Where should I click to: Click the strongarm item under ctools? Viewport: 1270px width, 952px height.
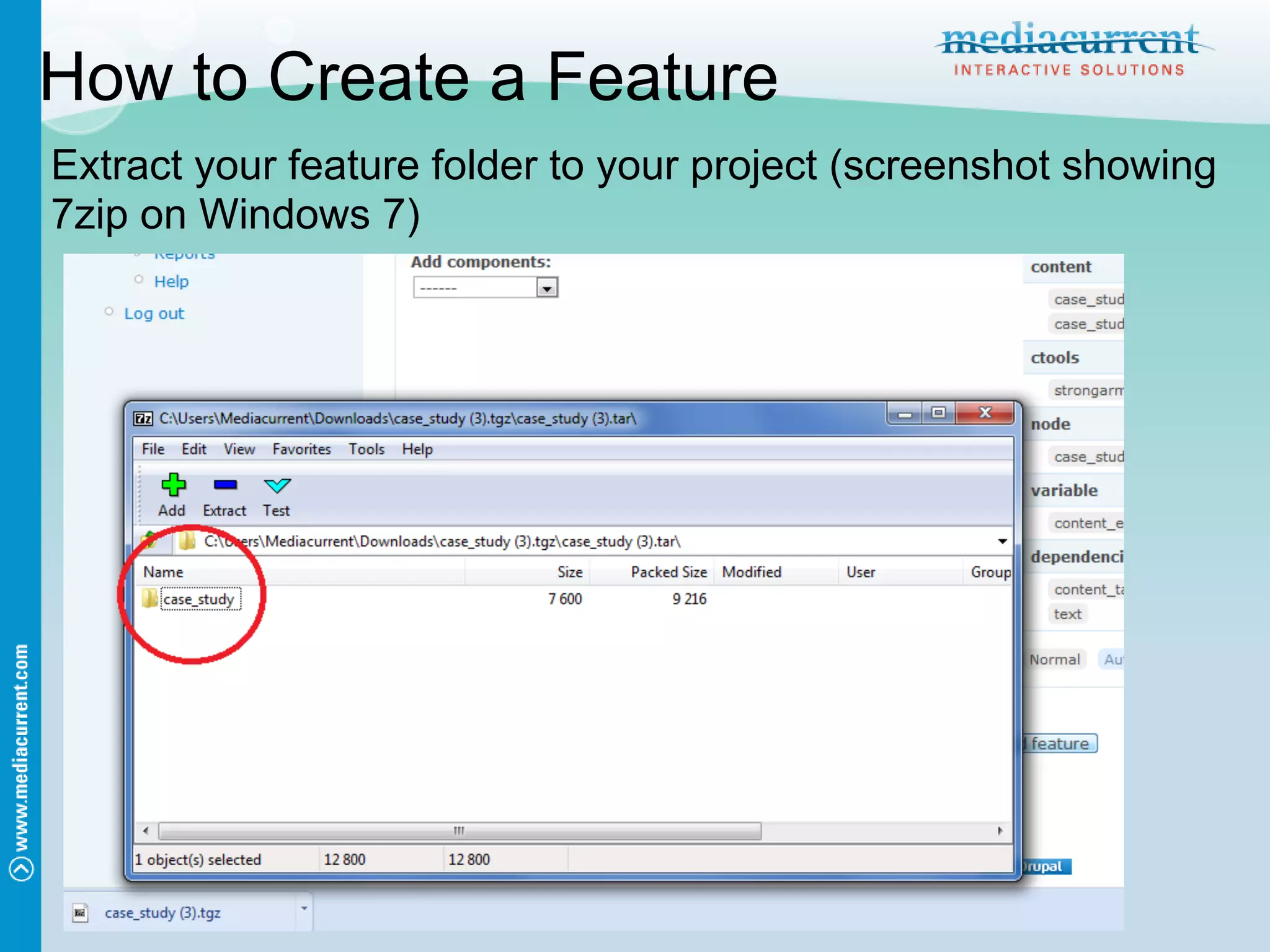point(1088,390)
